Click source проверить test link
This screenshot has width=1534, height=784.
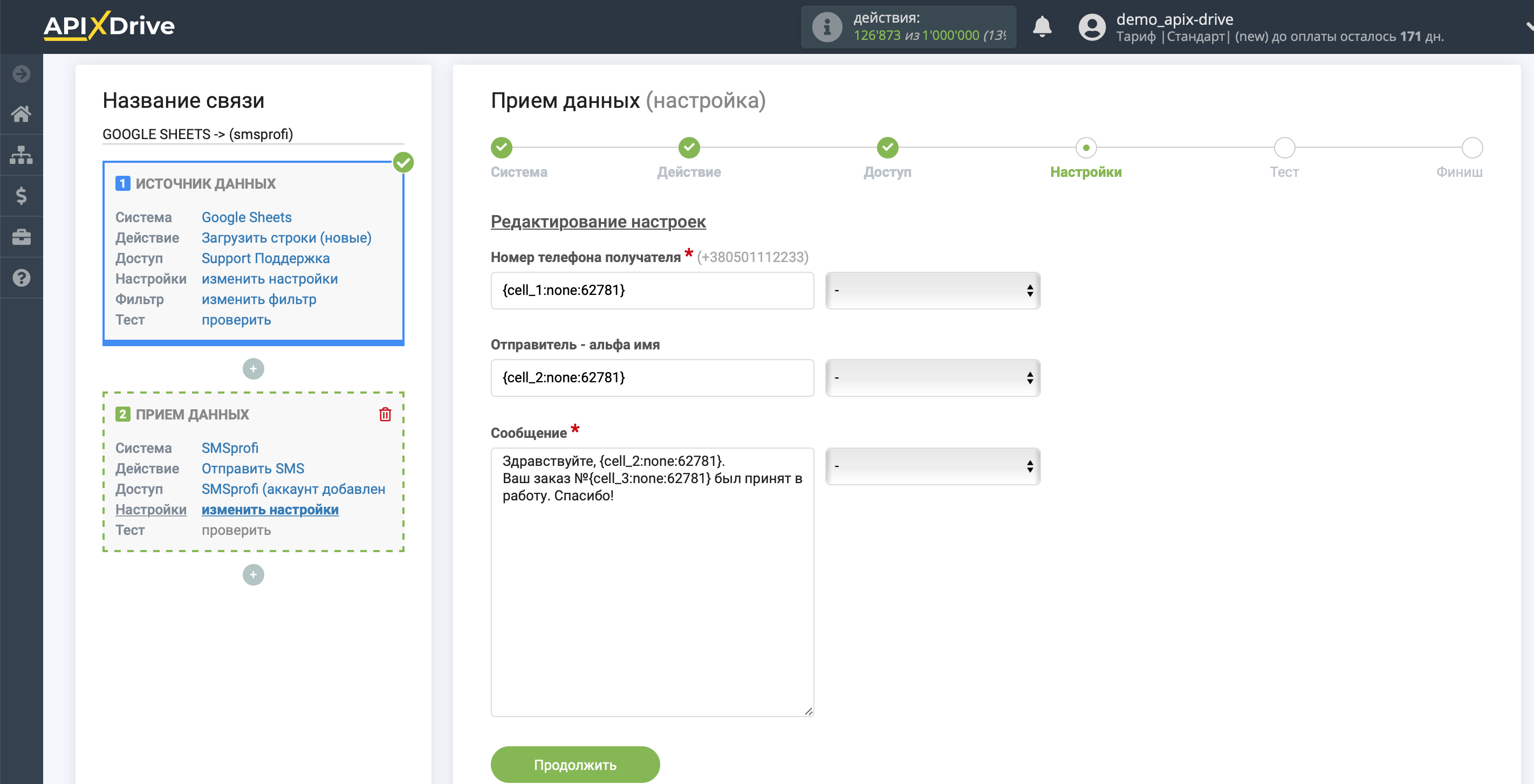(236, 320)
